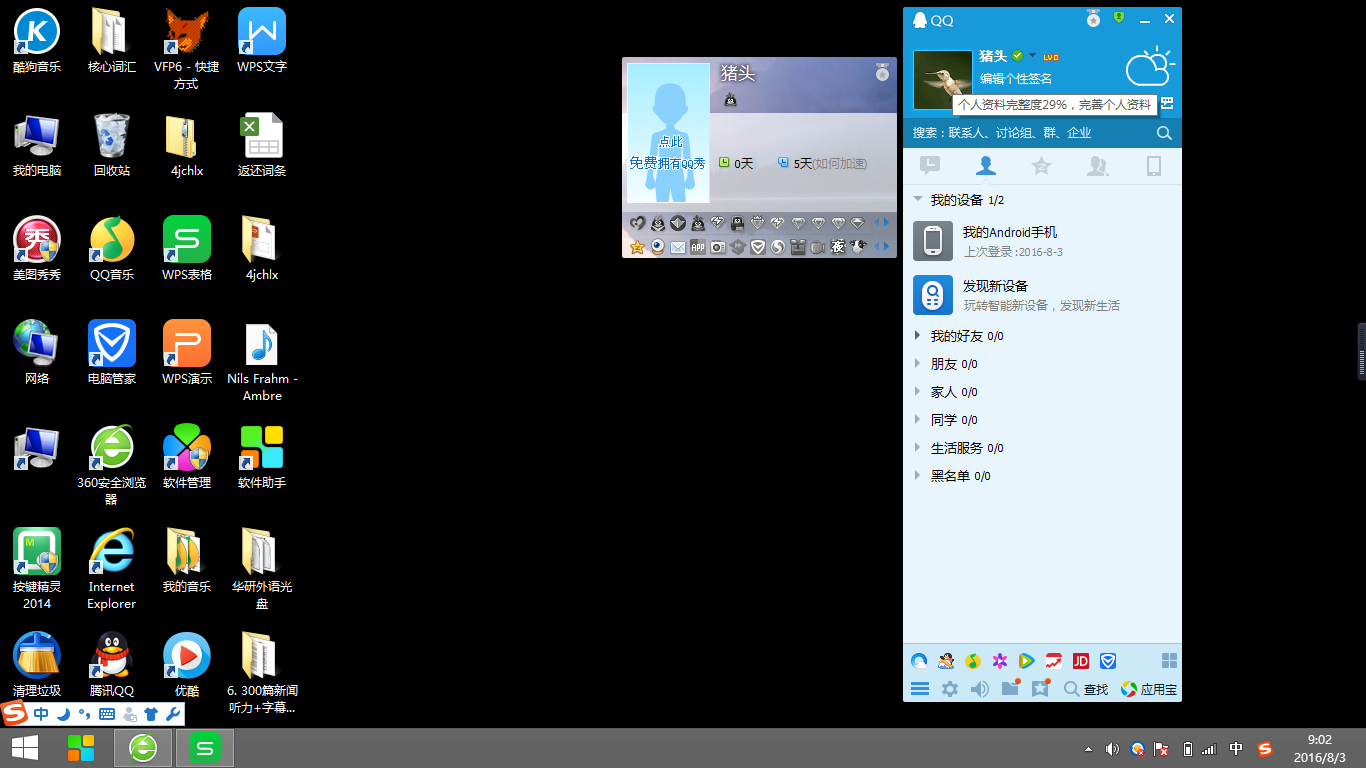Open QQ application manager grid icon
Image resolution: width=1366 pixels, height=768 pixels.
tap(1169, 661)
